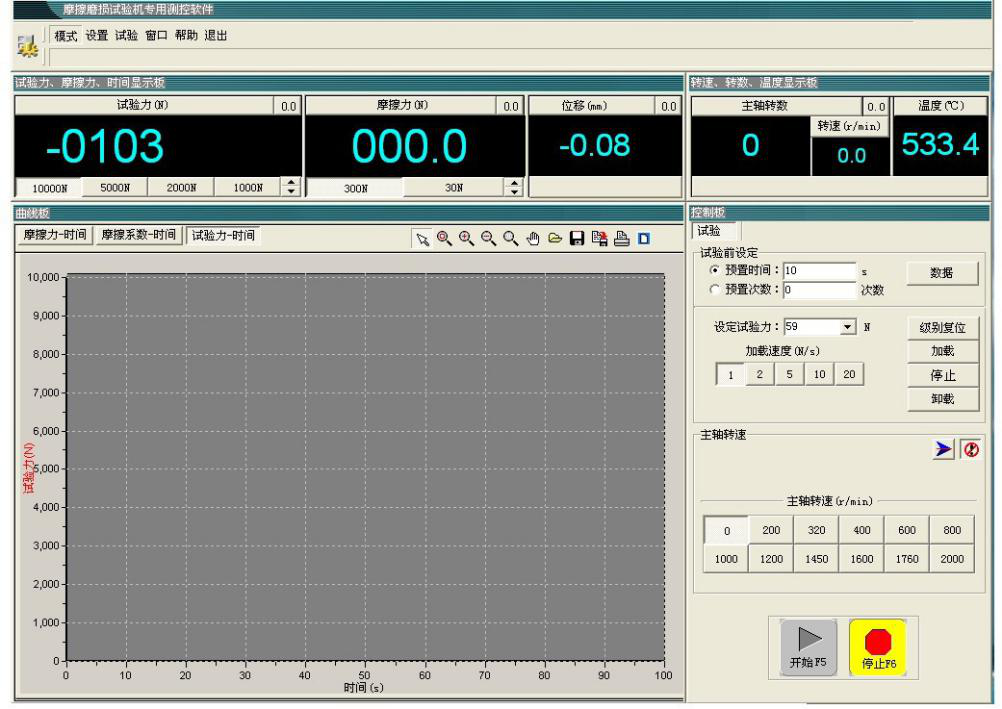Click the zoom-in magnifier with plus sign
This screenshot has height=709, width=1002.
pyautogui.click(x=467, y=238)
